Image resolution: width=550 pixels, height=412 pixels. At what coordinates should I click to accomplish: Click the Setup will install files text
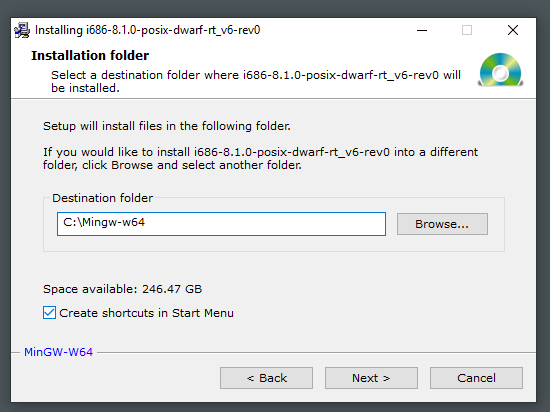167,126
